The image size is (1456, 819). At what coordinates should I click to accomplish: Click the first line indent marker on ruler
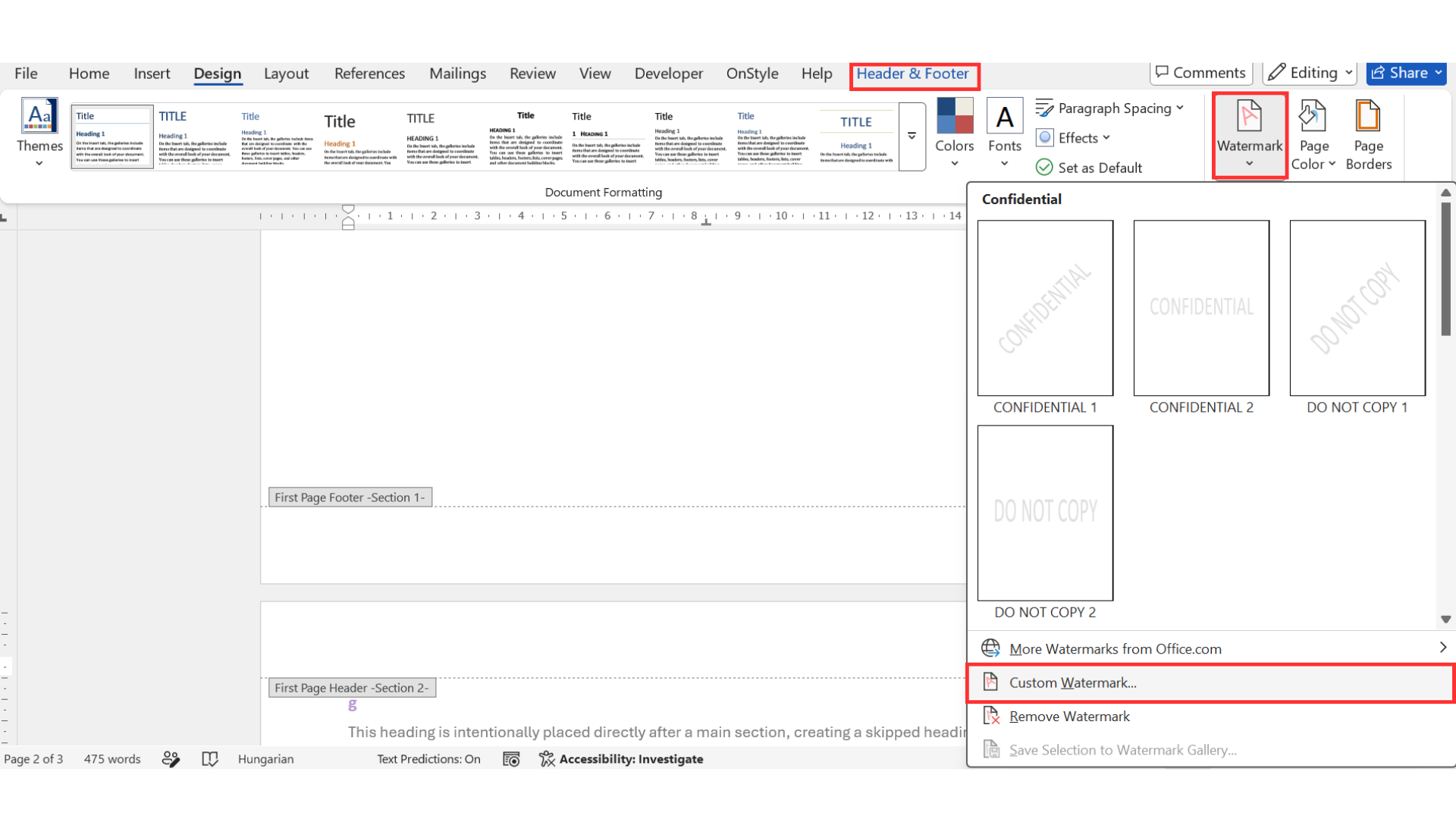pos(348,209)
